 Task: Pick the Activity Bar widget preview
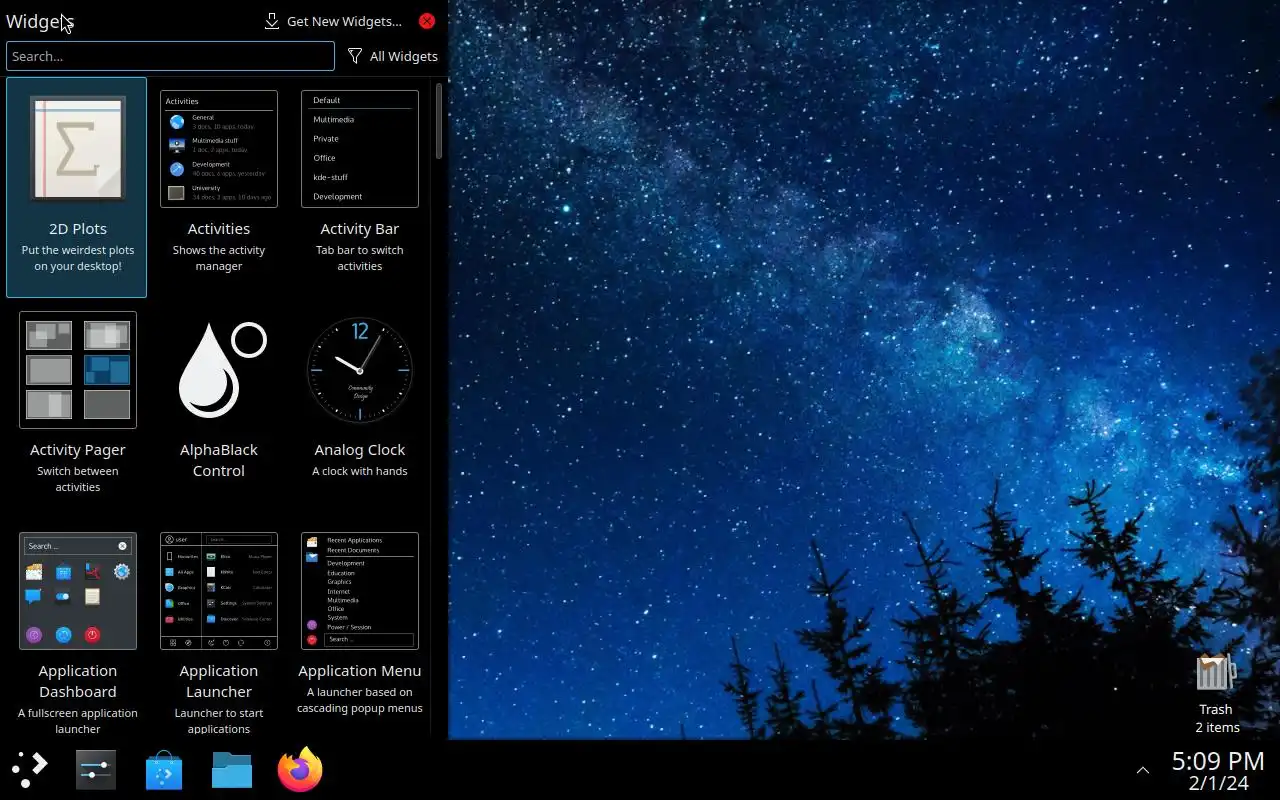coord(360,149)
